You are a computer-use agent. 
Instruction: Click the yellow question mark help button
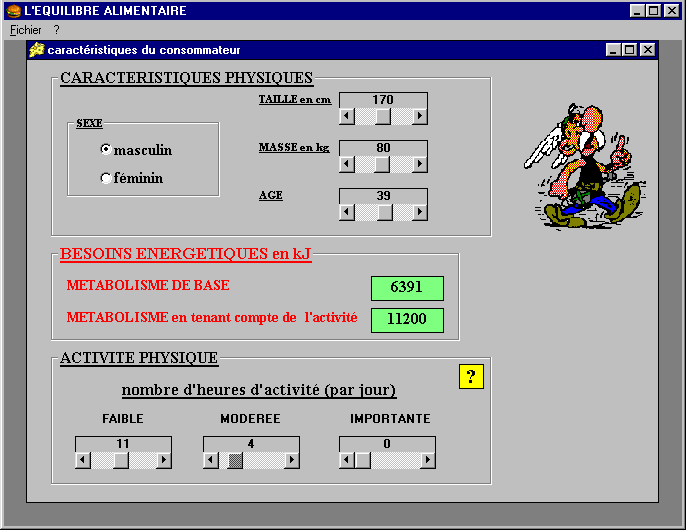pyautogui.click(x=471, y=376)
